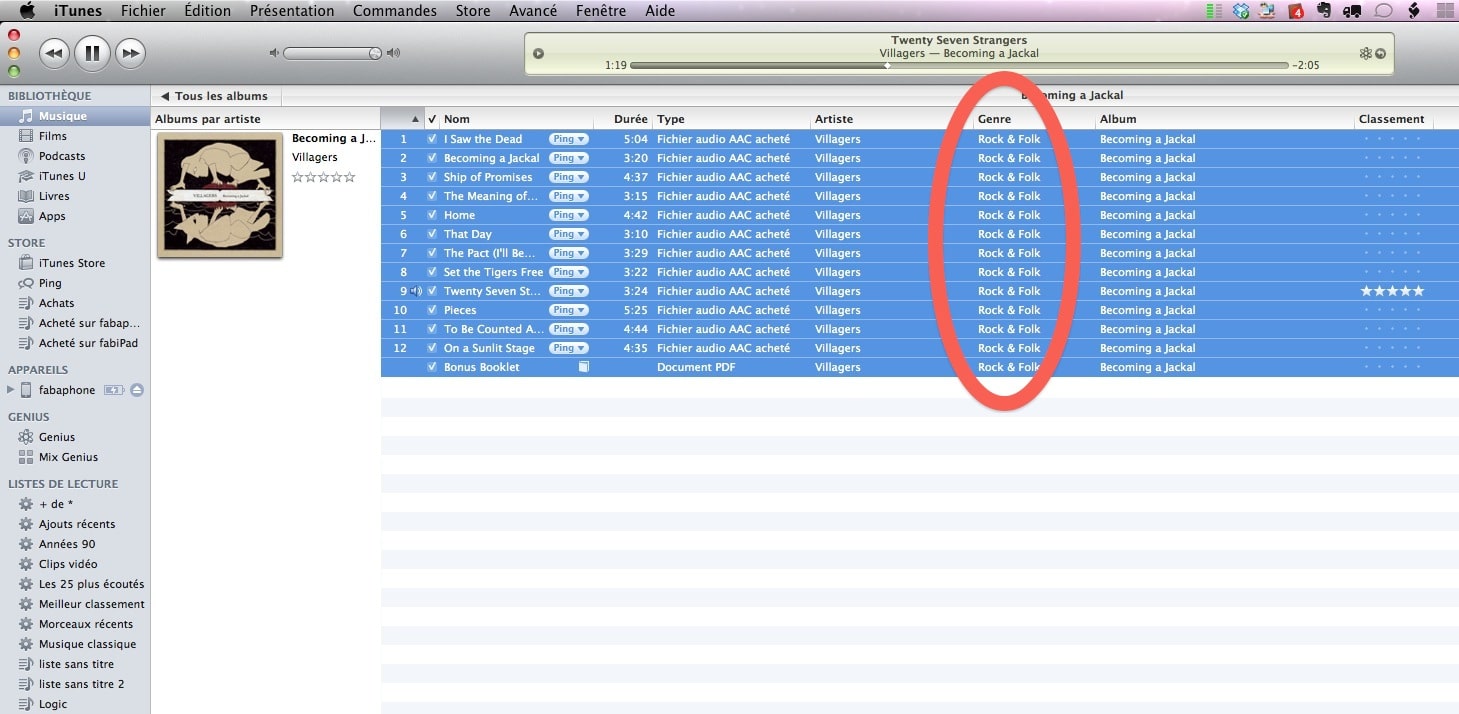Open Ping dropdown for That Day
Image resolution: width=1459 pixels, height=714 pixels.
pos(568,234)
